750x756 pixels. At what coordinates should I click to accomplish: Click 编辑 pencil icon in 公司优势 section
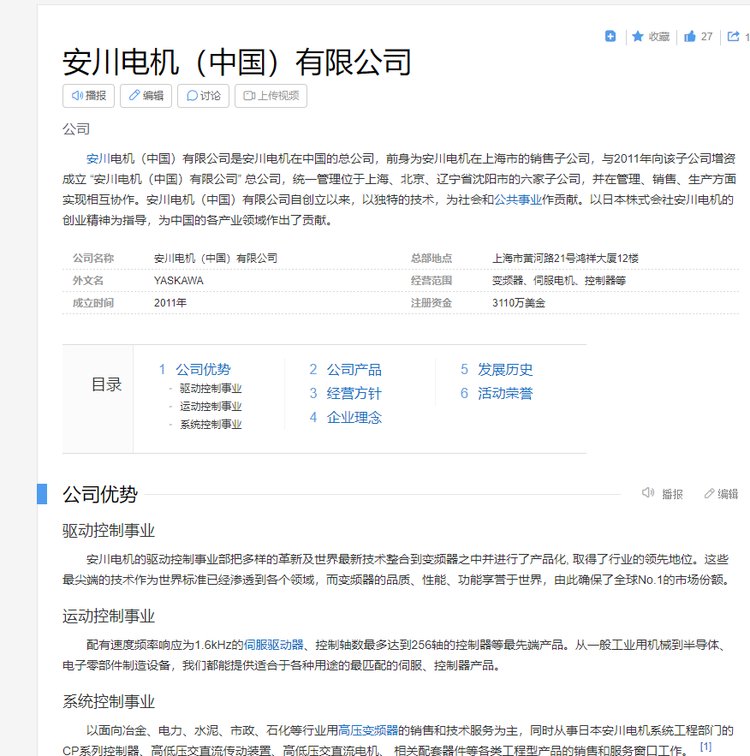click(709, 493)
